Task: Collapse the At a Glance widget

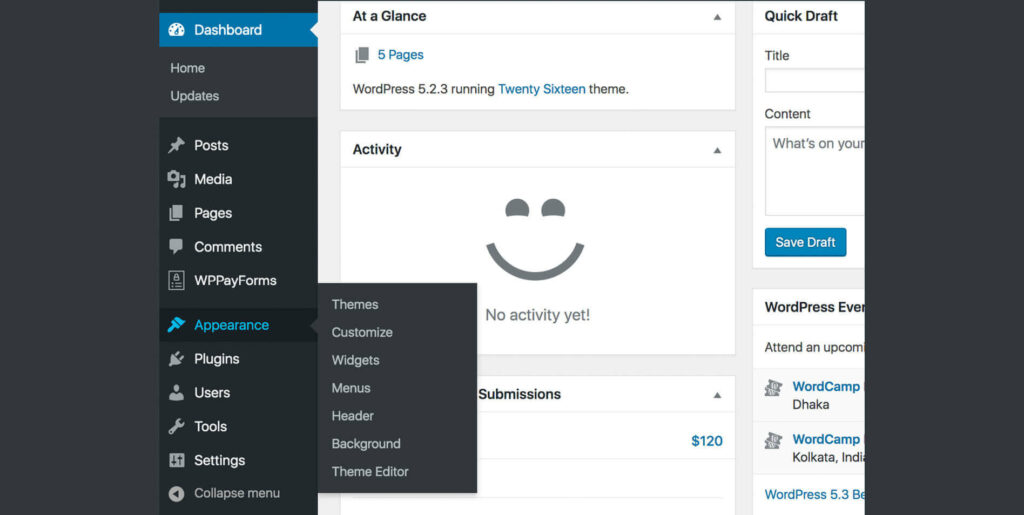Action: [x=717, y=17]
